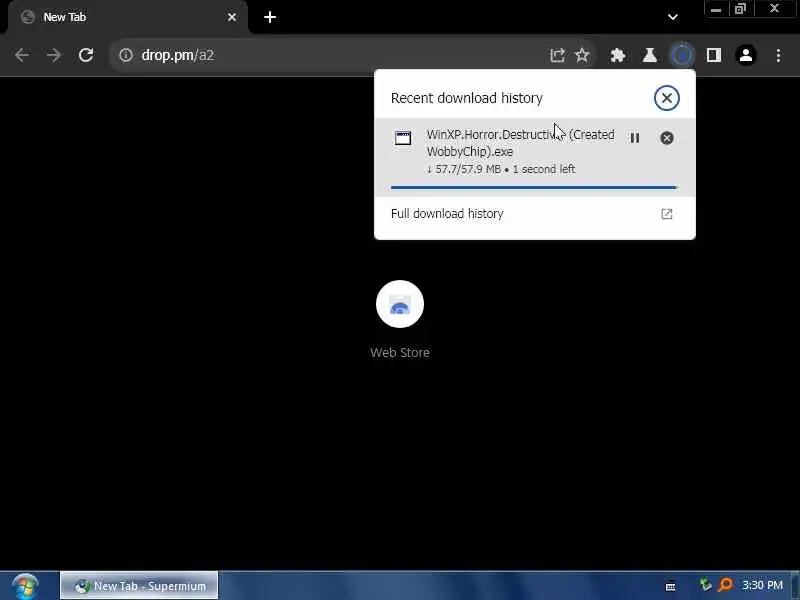Close the New Tab tab

pyautogui.click(x=232, y=17)
